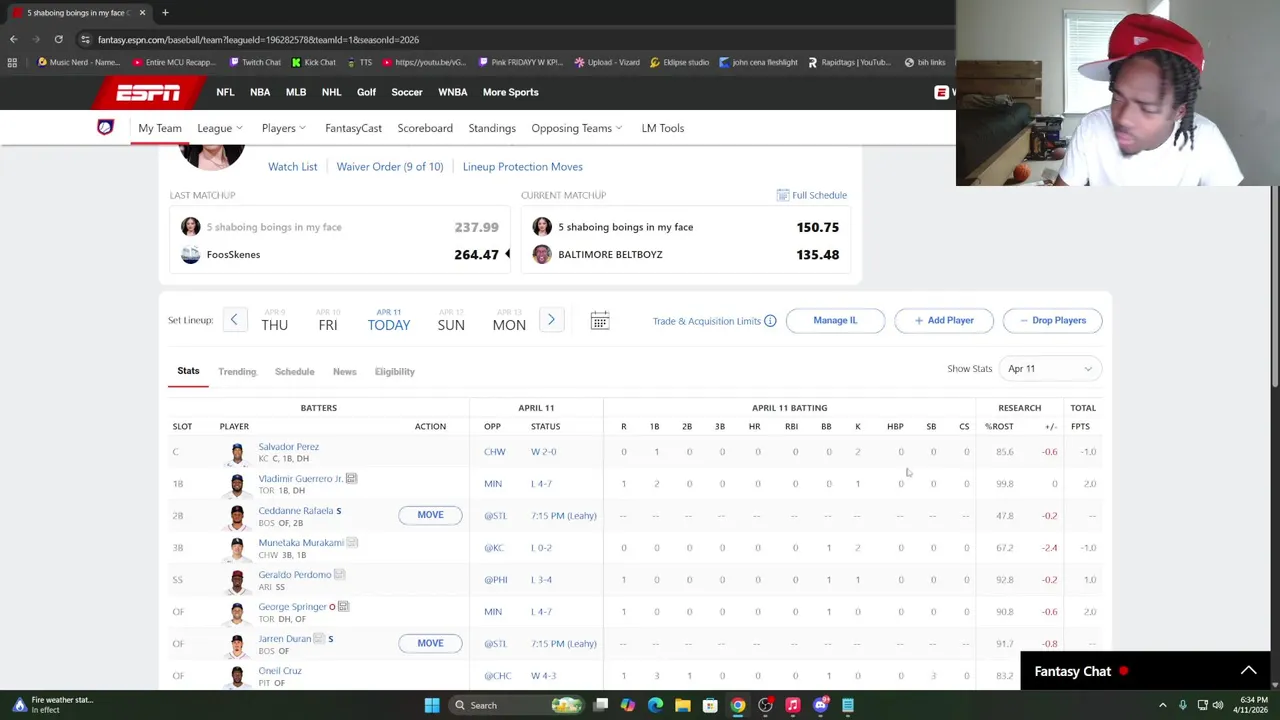Open a new browser tab

click(165, 13)
